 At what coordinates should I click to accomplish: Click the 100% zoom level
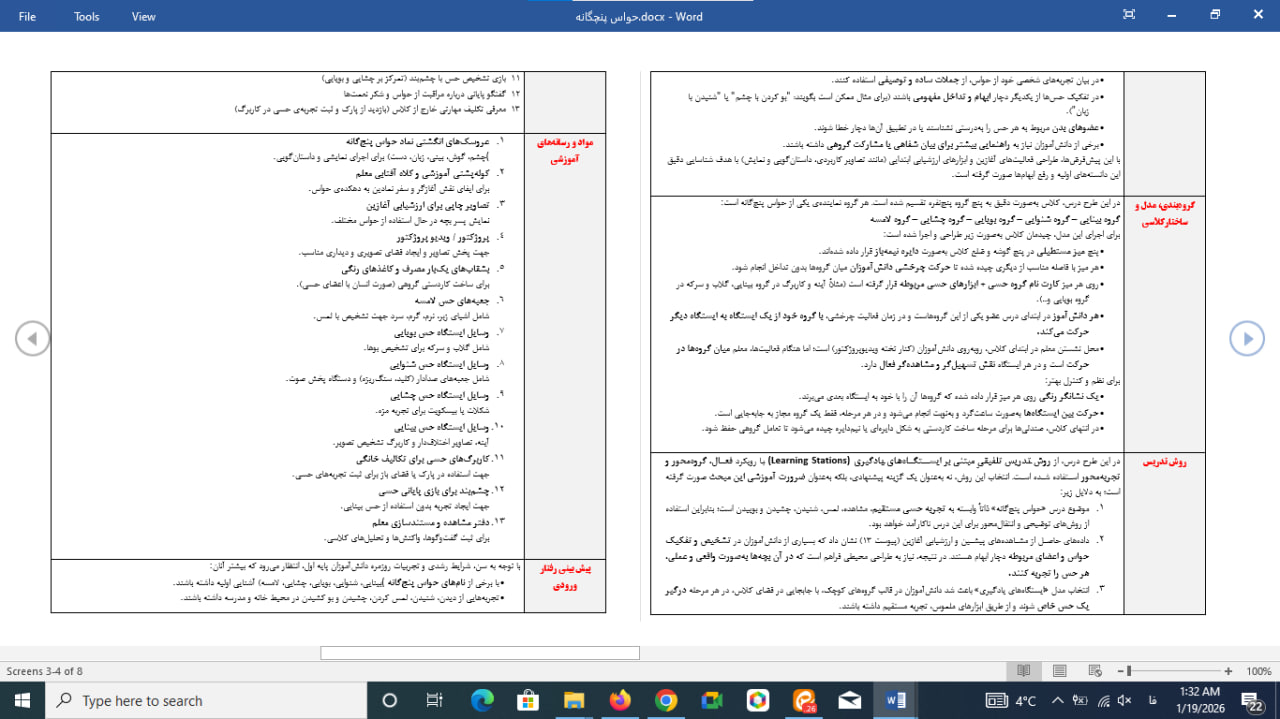pos(1258,671)
